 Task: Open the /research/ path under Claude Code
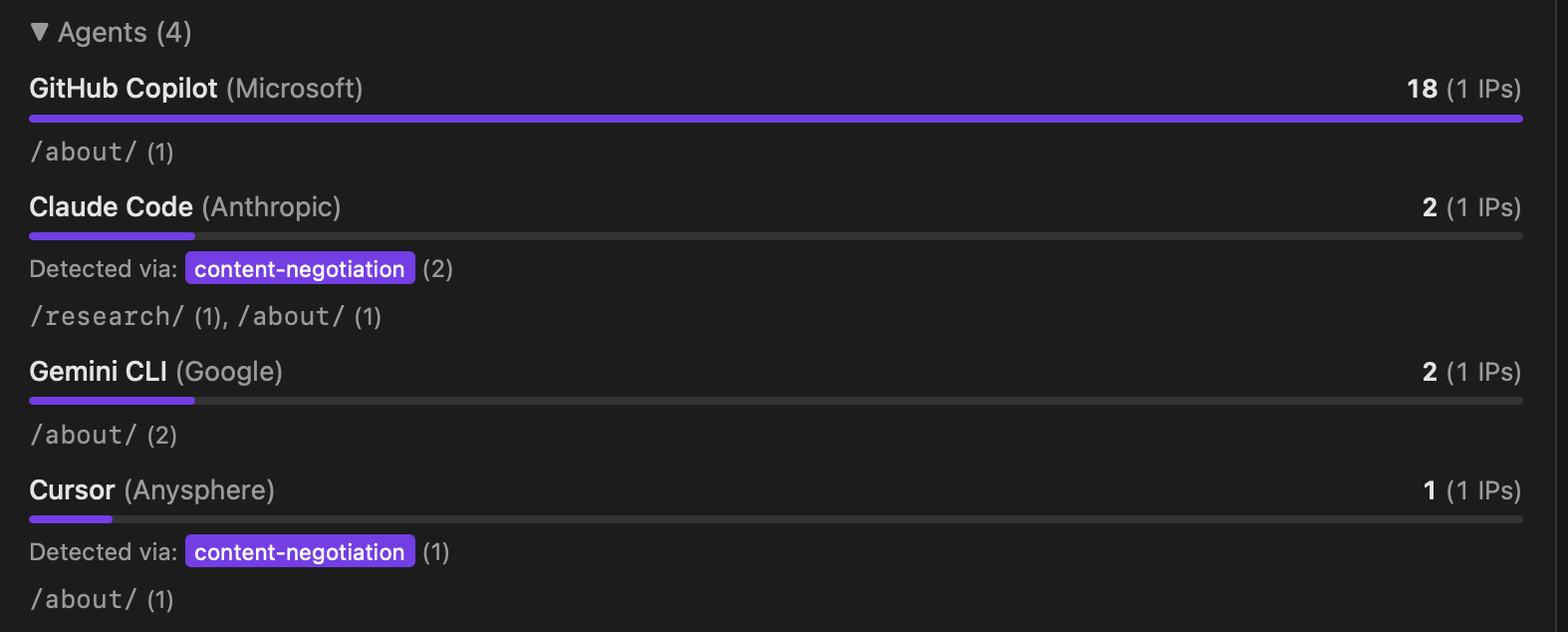point(108,317)
